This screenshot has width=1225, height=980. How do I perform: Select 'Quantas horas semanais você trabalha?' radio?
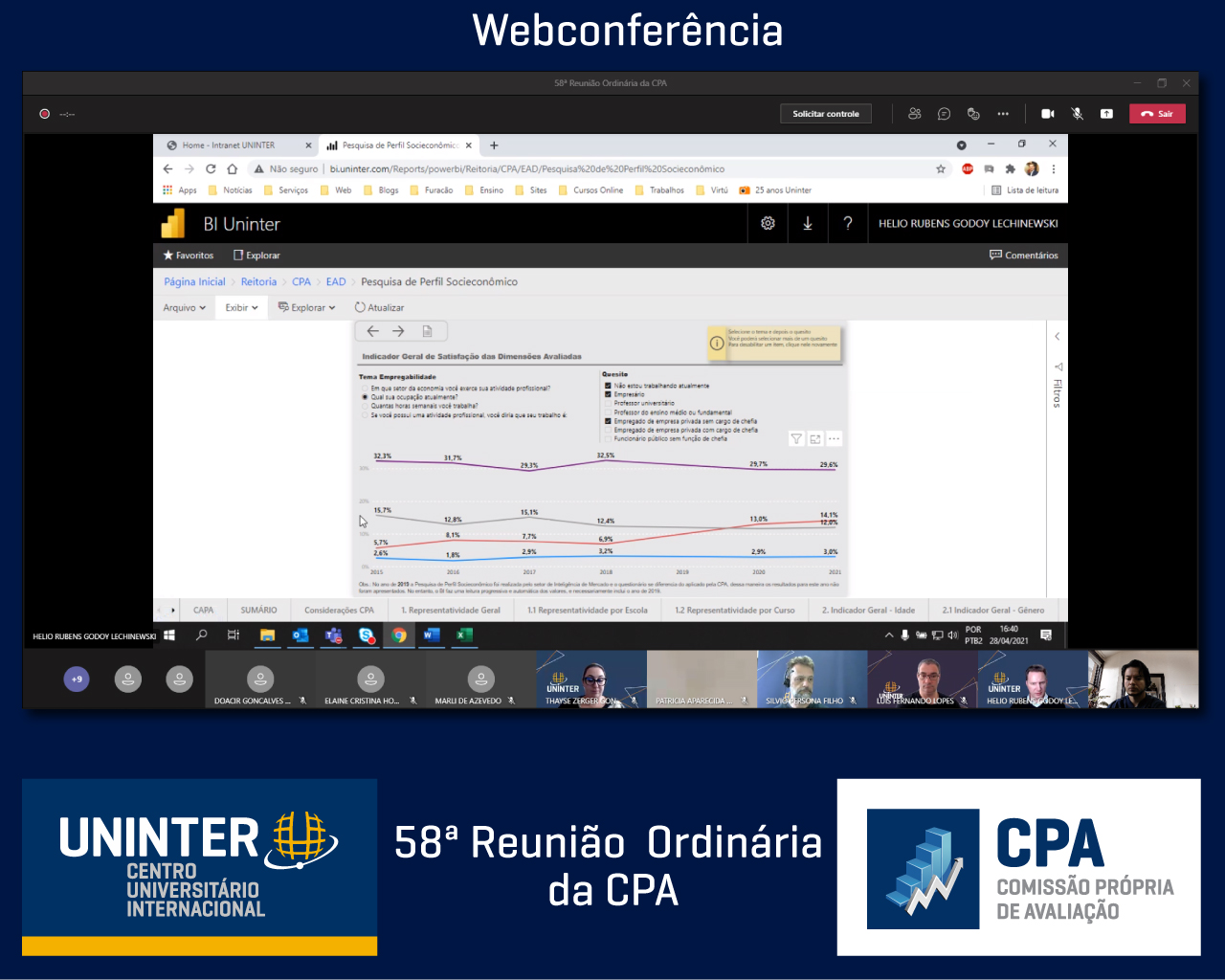coord(365,406)
